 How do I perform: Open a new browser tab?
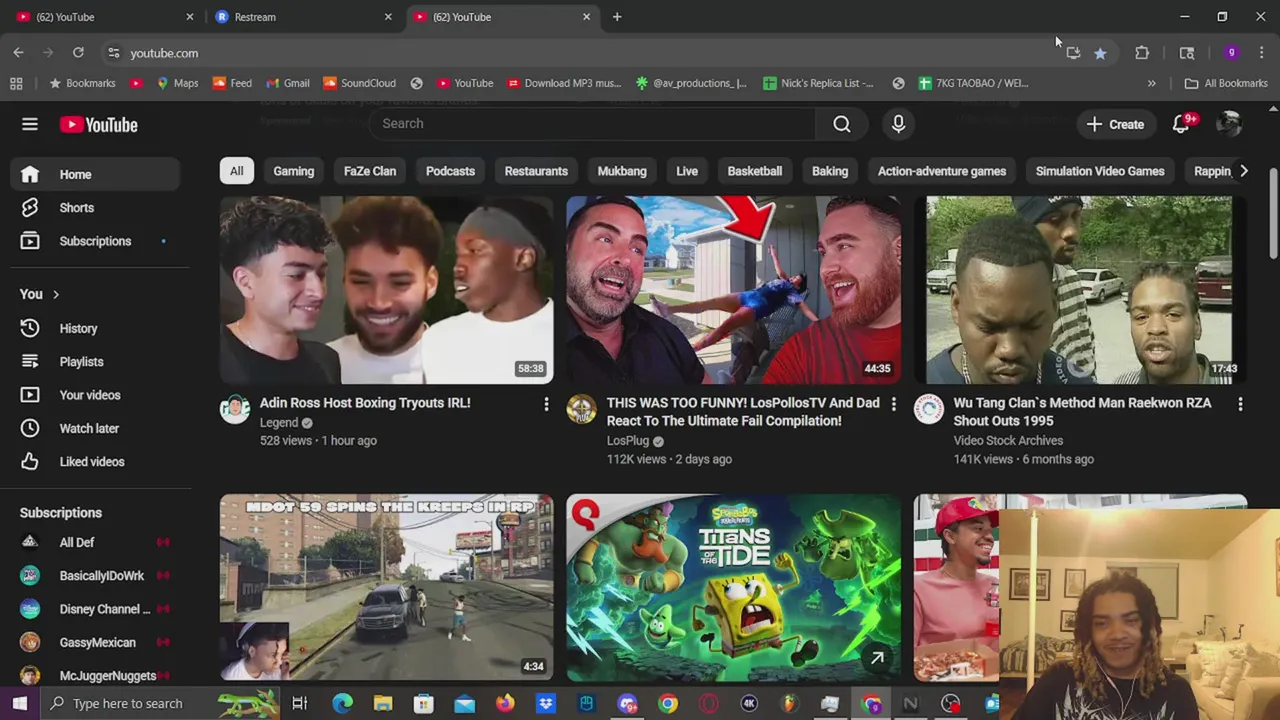[617, 17]
